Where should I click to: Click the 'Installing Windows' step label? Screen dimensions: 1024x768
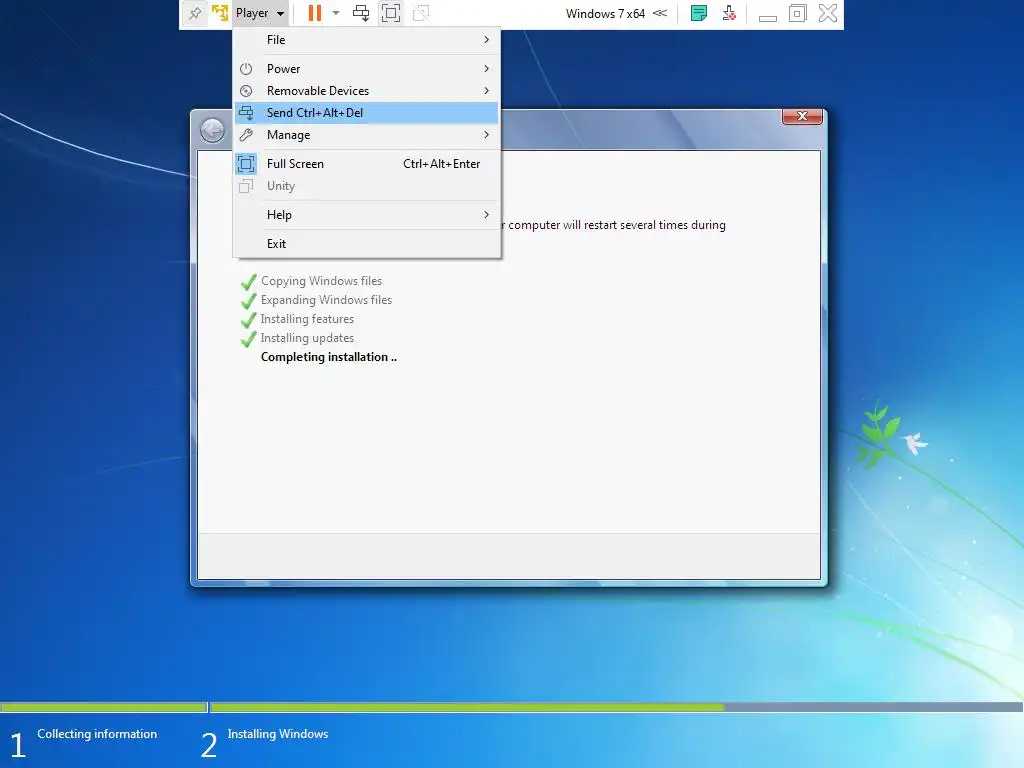pyautogui.click(x=278, y=734)
